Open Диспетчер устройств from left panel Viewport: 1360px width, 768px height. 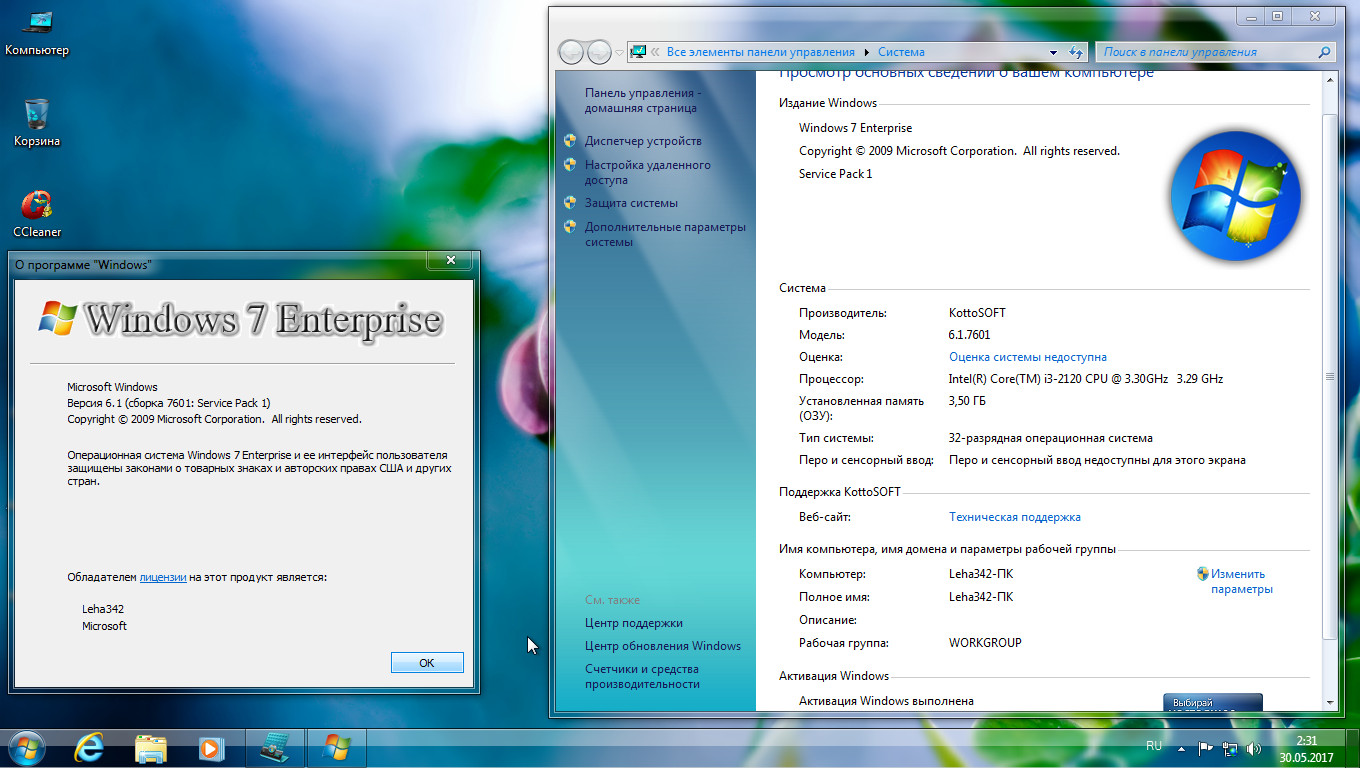click(x=643, y=141)
